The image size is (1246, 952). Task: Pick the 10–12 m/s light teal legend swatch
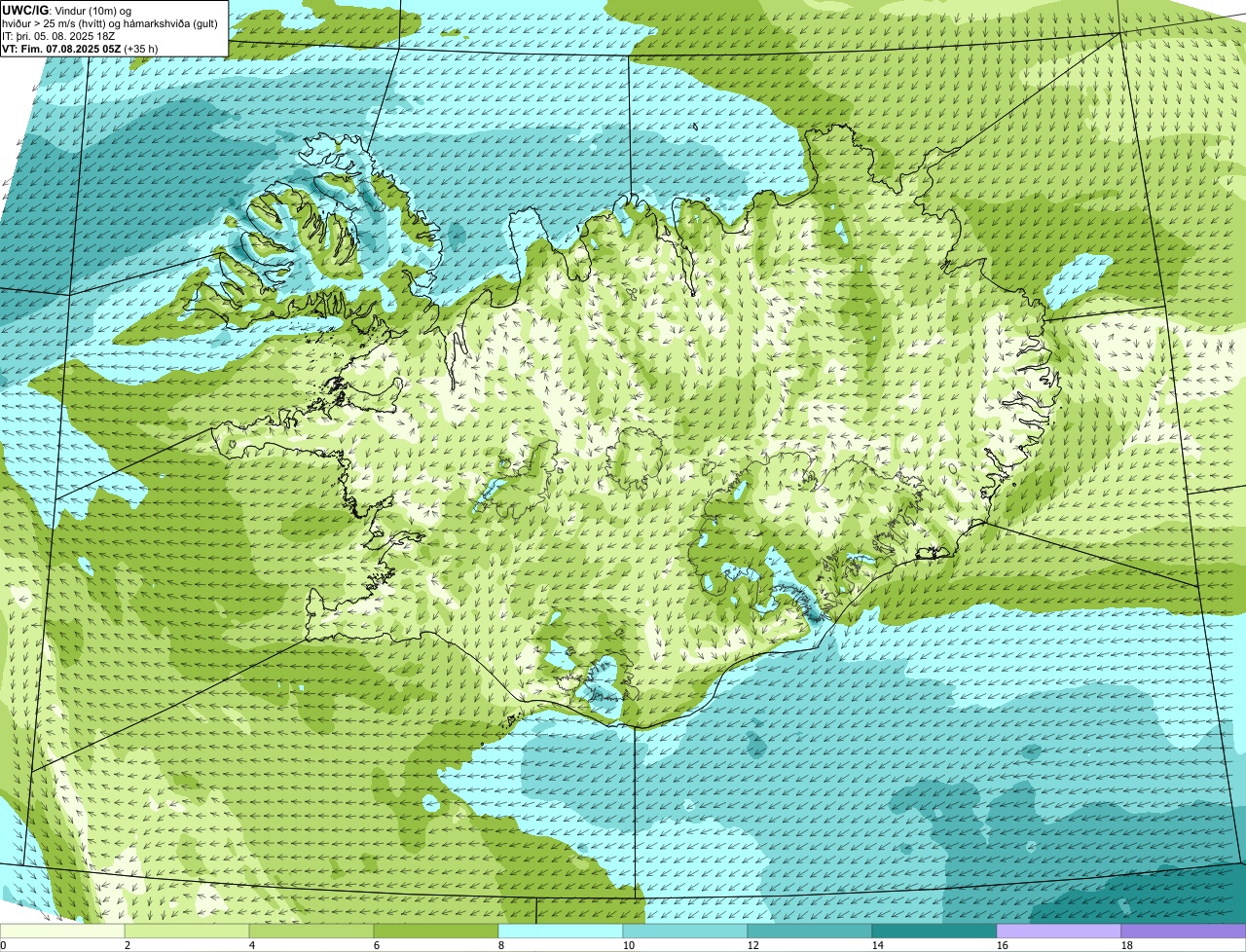point(685,932)
